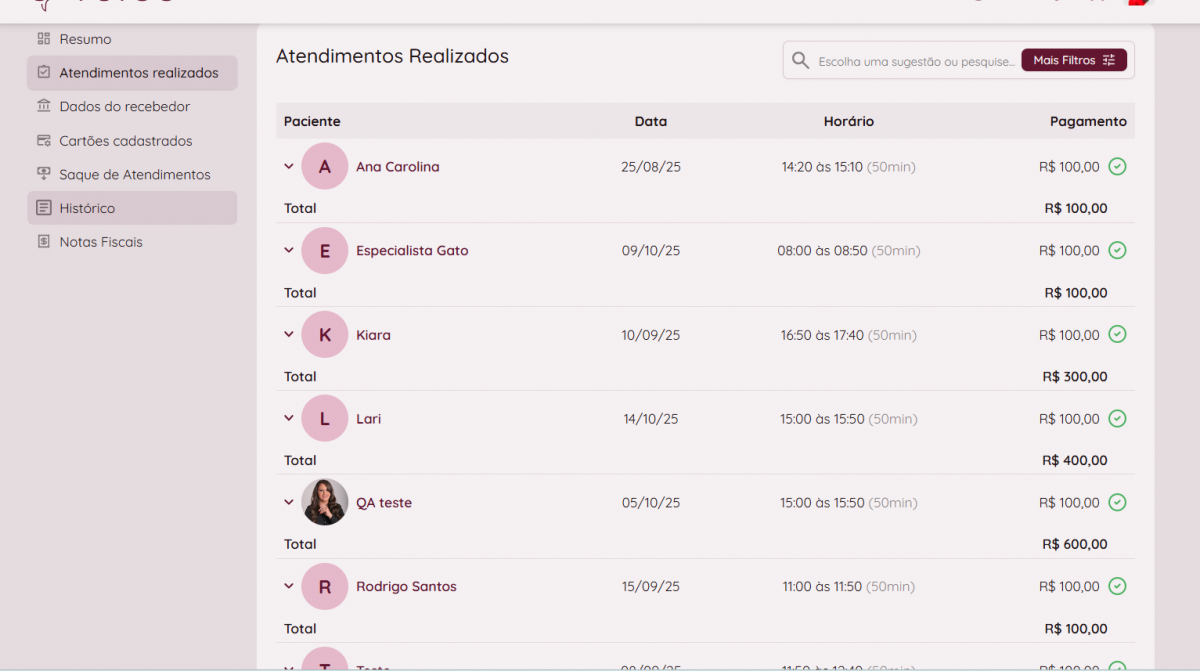The image size is (1200, 671).
Task: Click the Mais Filtros button
Action: tap(1073, 61)
